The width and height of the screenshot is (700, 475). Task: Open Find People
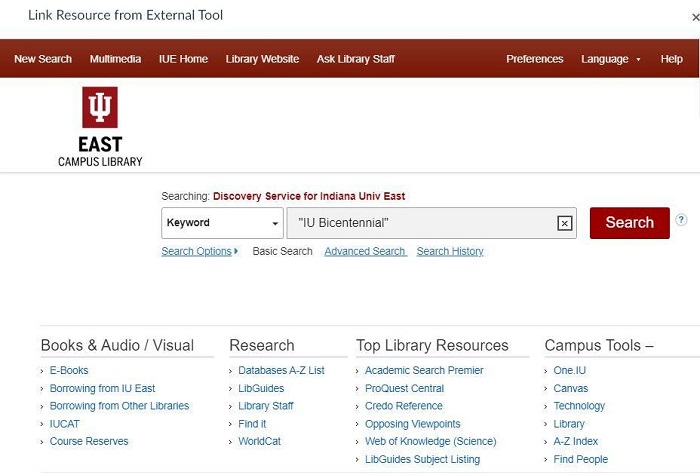point(580,459)
